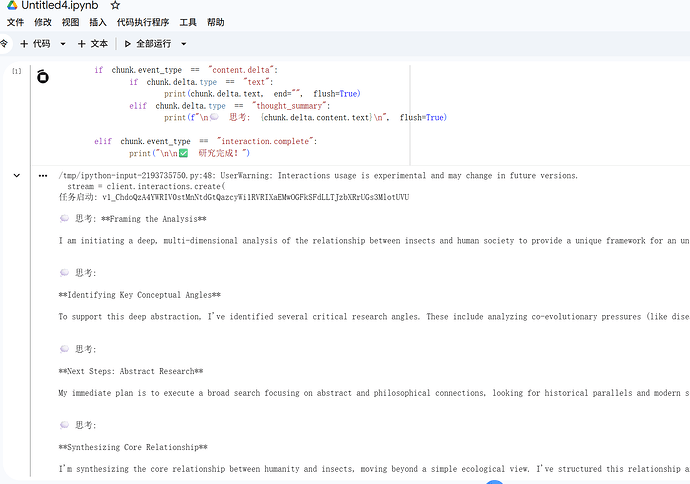This screenshot has width=690, height=484.
Task: Click the UserWarning output line
Action: pos(318,176)
